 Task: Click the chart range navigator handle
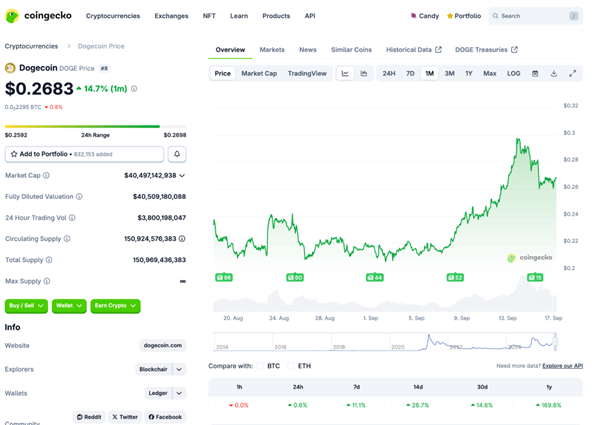555,341
